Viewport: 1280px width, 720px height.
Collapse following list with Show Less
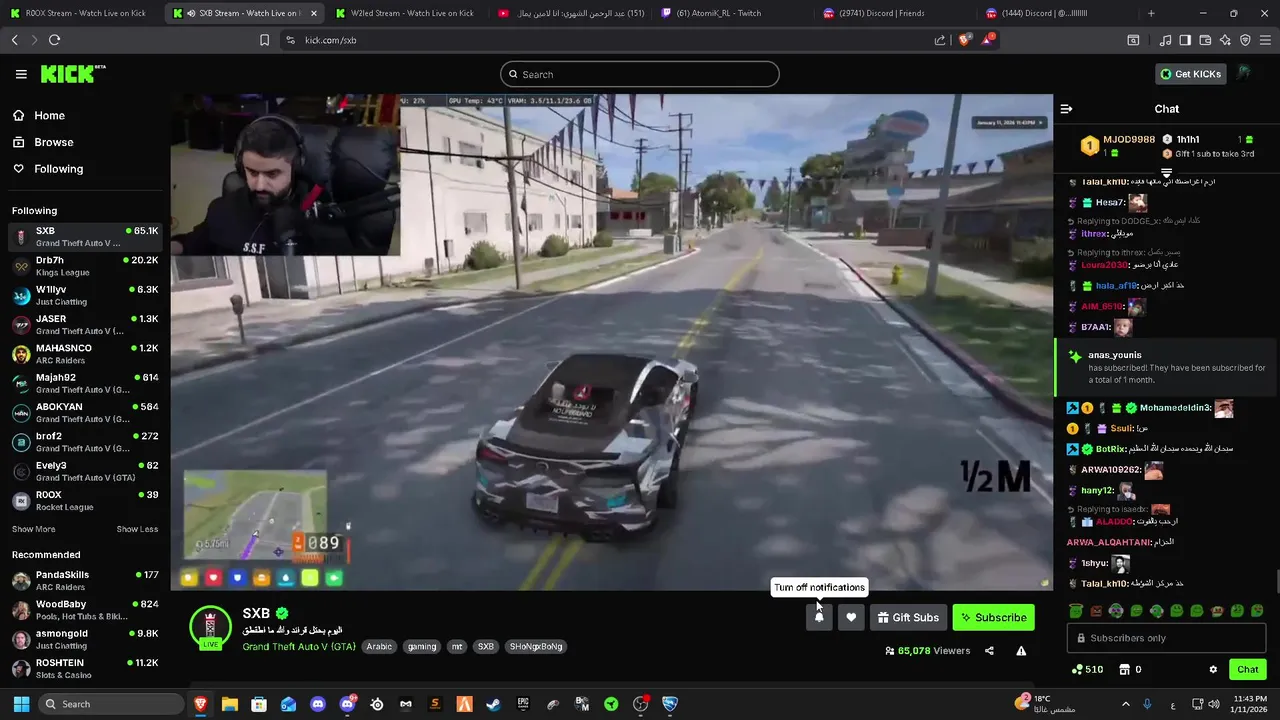(x=137, y=529)
